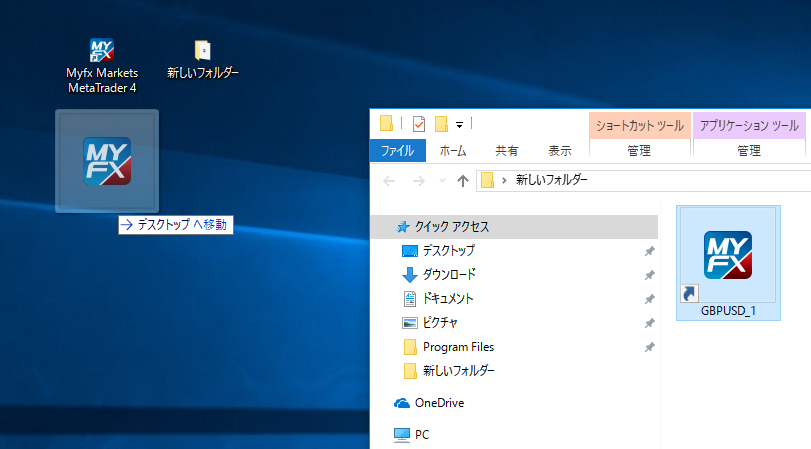Unpin ピクチャ using its pin icon
The height and width of the screenshot is (449, 811).
[x=650, y=323]
